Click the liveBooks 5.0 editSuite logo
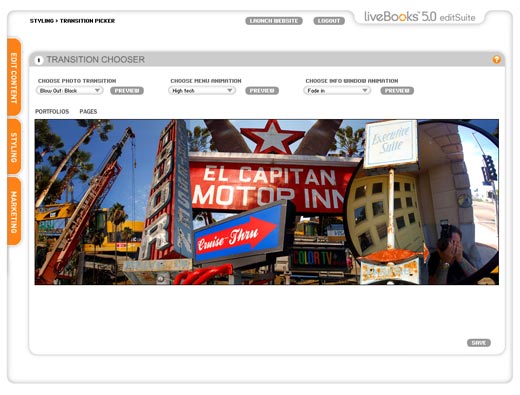Image resolution: width=520 pixels, height=395 pixels. (419, 17)
